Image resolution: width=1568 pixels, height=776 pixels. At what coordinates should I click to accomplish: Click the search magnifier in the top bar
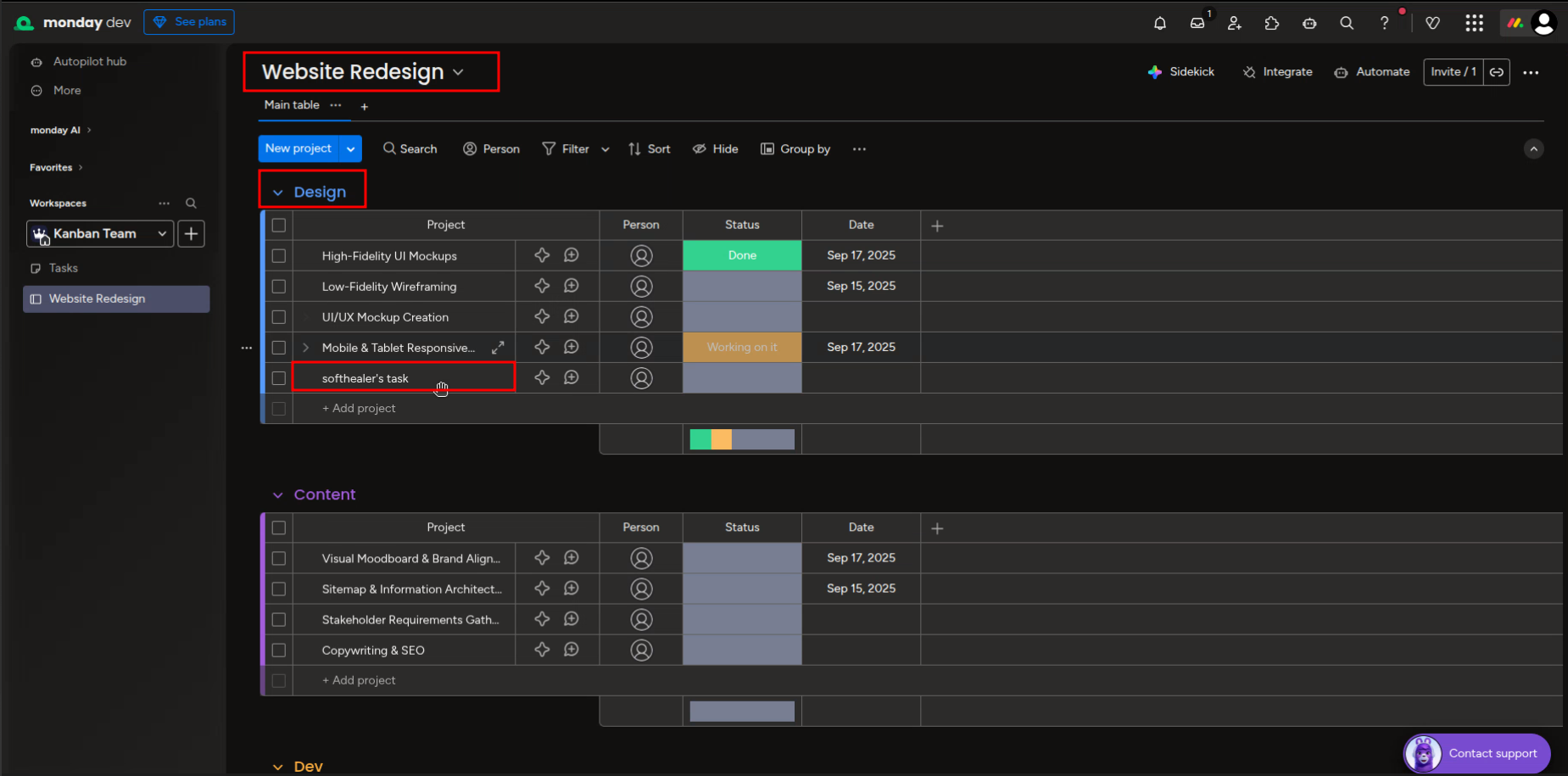click(1347, 23)
